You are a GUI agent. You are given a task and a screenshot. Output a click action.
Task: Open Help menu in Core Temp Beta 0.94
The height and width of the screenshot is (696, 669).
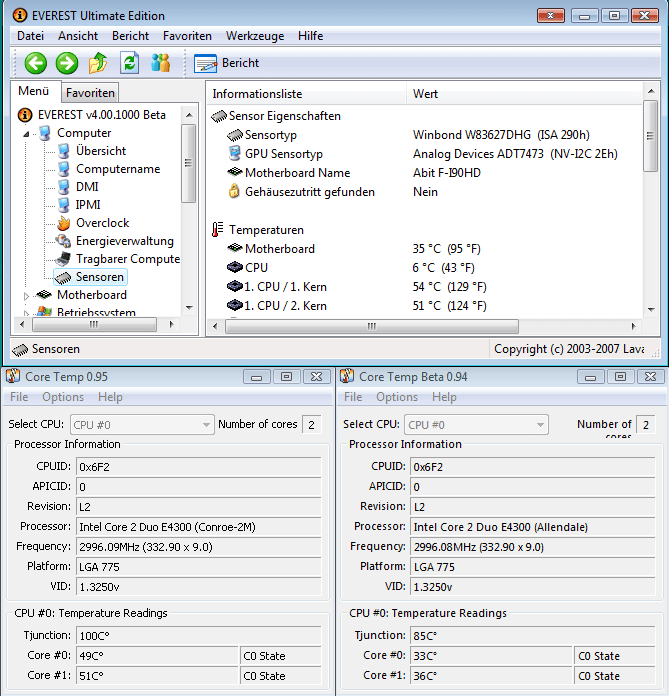click(444, 397)
